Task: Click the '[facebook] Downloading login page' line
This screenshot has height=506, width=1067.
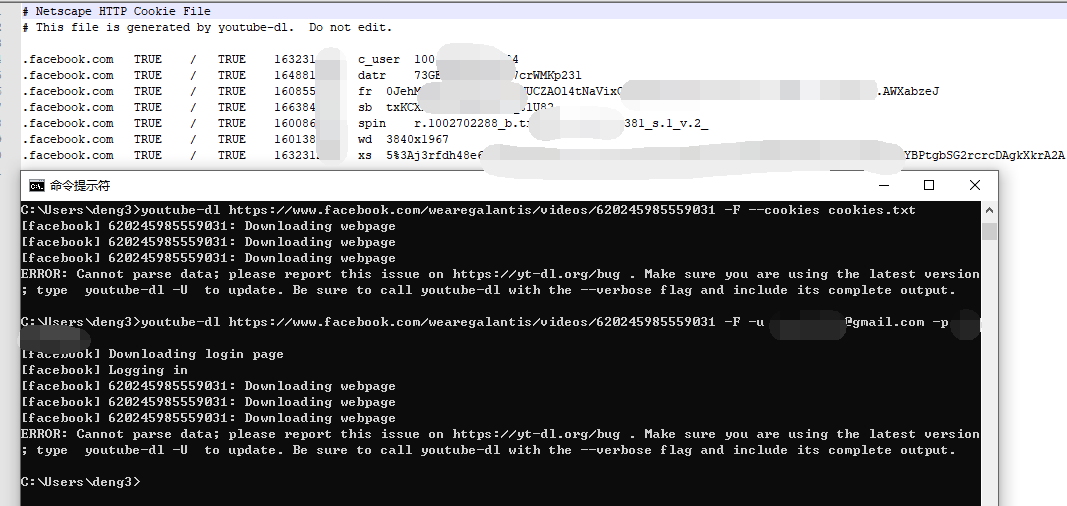Action: pos(152,354)
